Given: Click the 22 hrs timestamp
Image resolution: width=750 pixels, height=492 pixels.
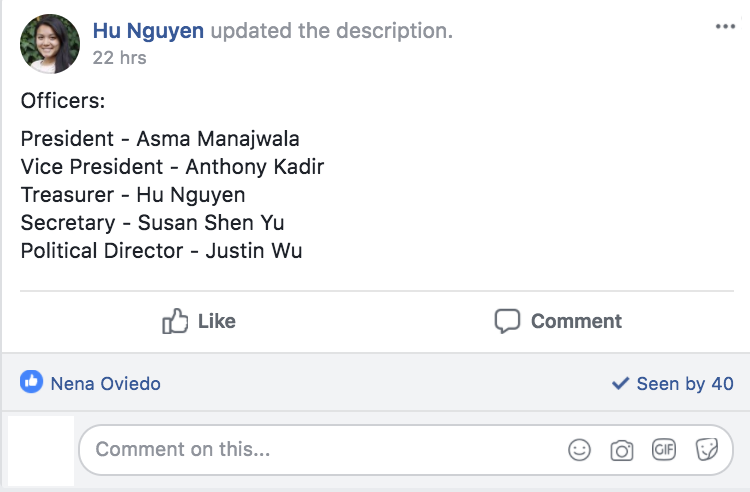Looking at the screenshot, I should pyautogui.click(x=120, y=58).
